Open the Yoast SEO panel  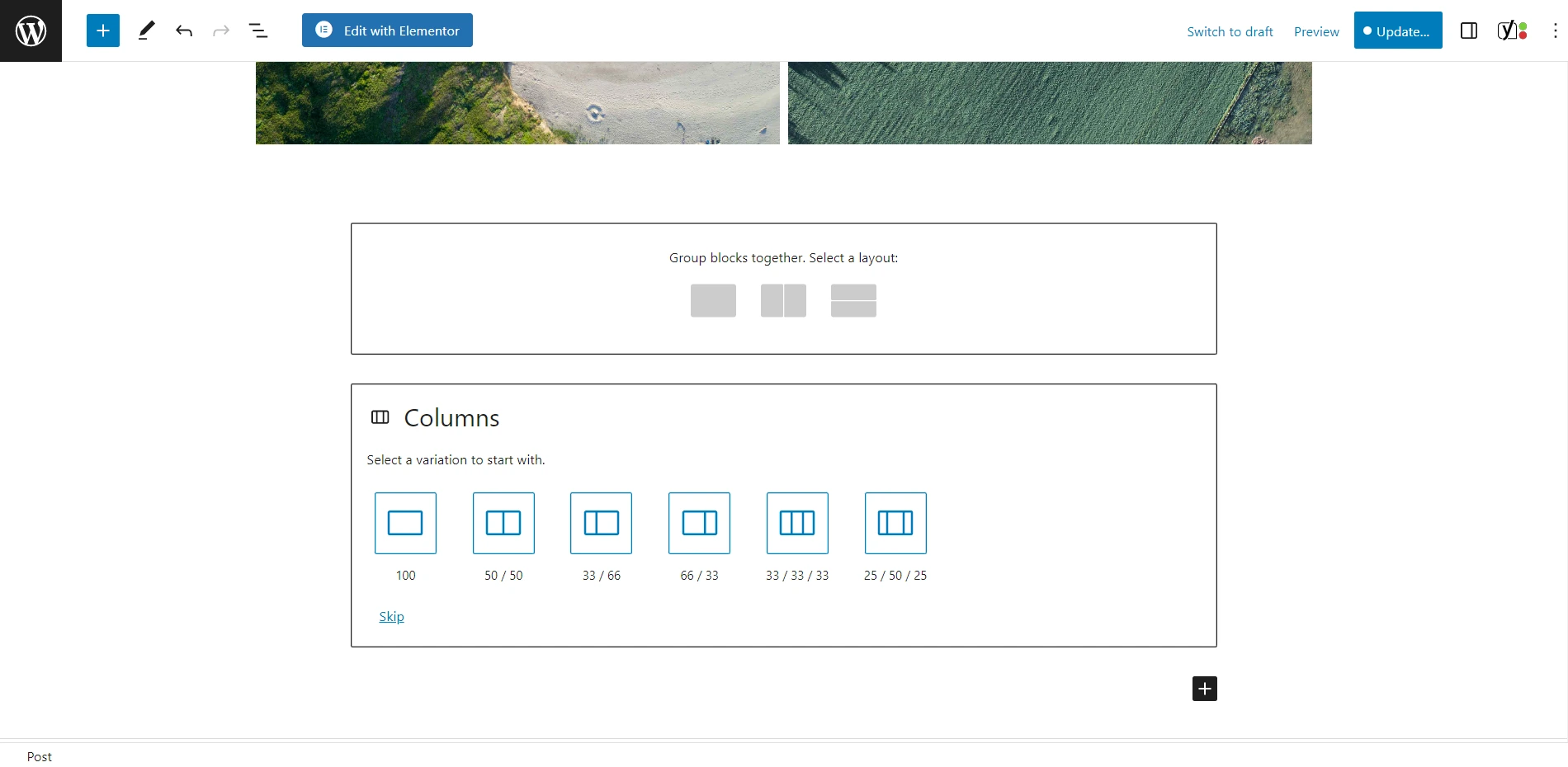(x=1512, y=31)
